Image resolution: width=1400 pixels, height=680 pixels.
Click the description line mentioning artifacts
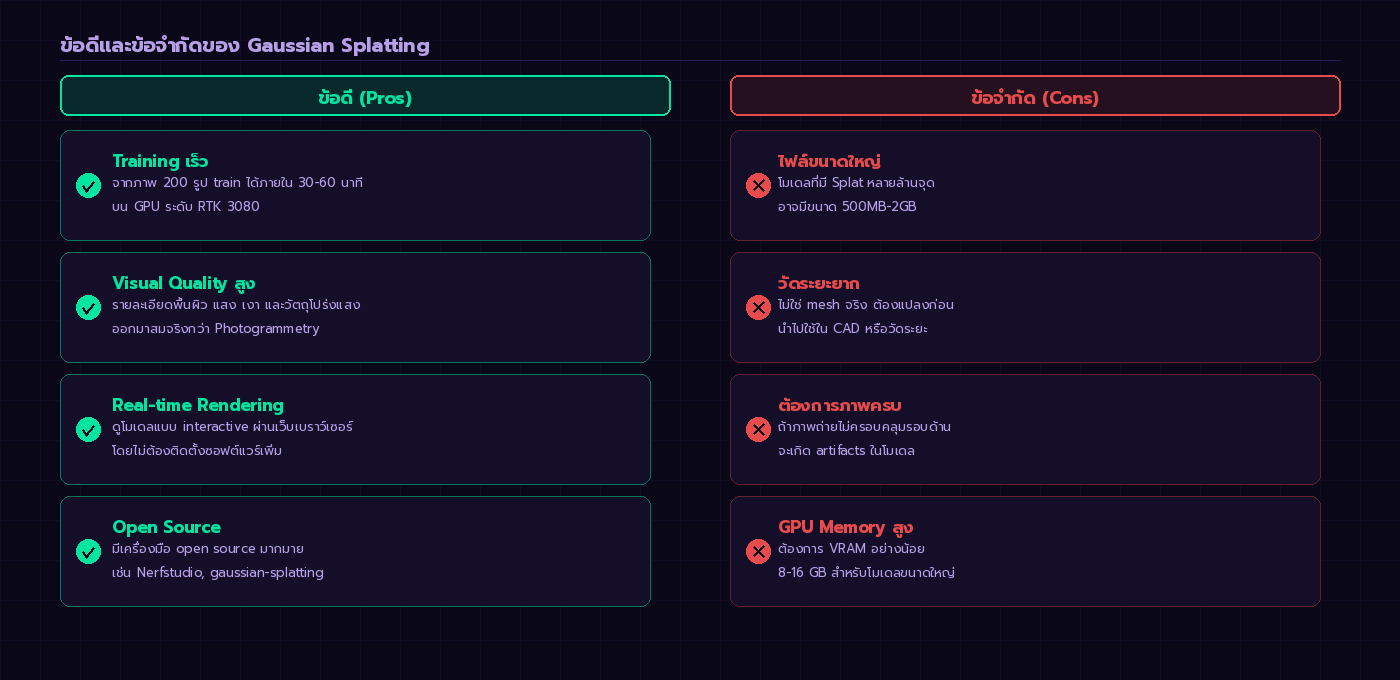(846, 451)
